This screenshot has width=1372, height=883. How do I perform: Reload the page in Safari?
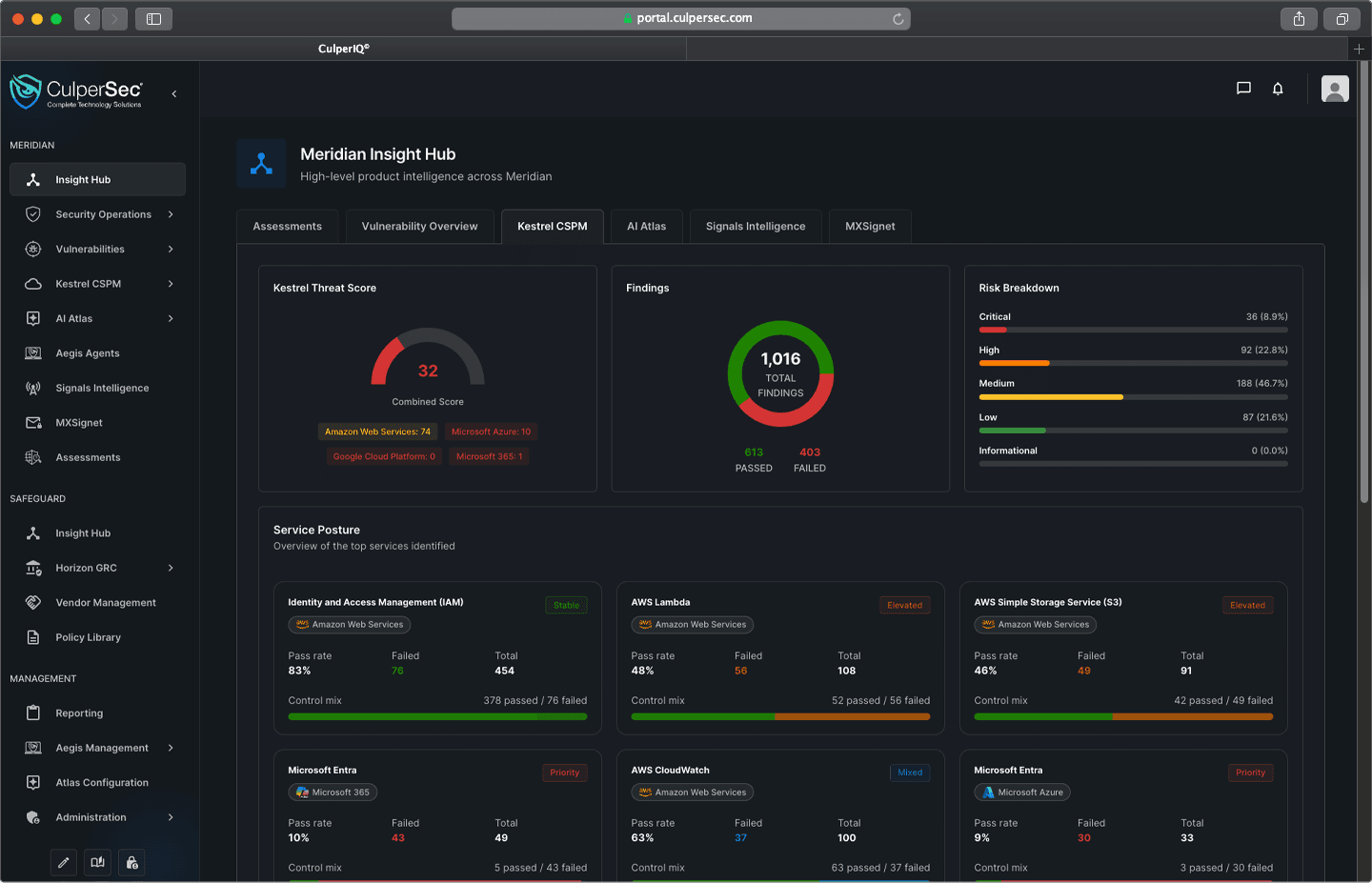pyautogui.click(x=898, y=18)
